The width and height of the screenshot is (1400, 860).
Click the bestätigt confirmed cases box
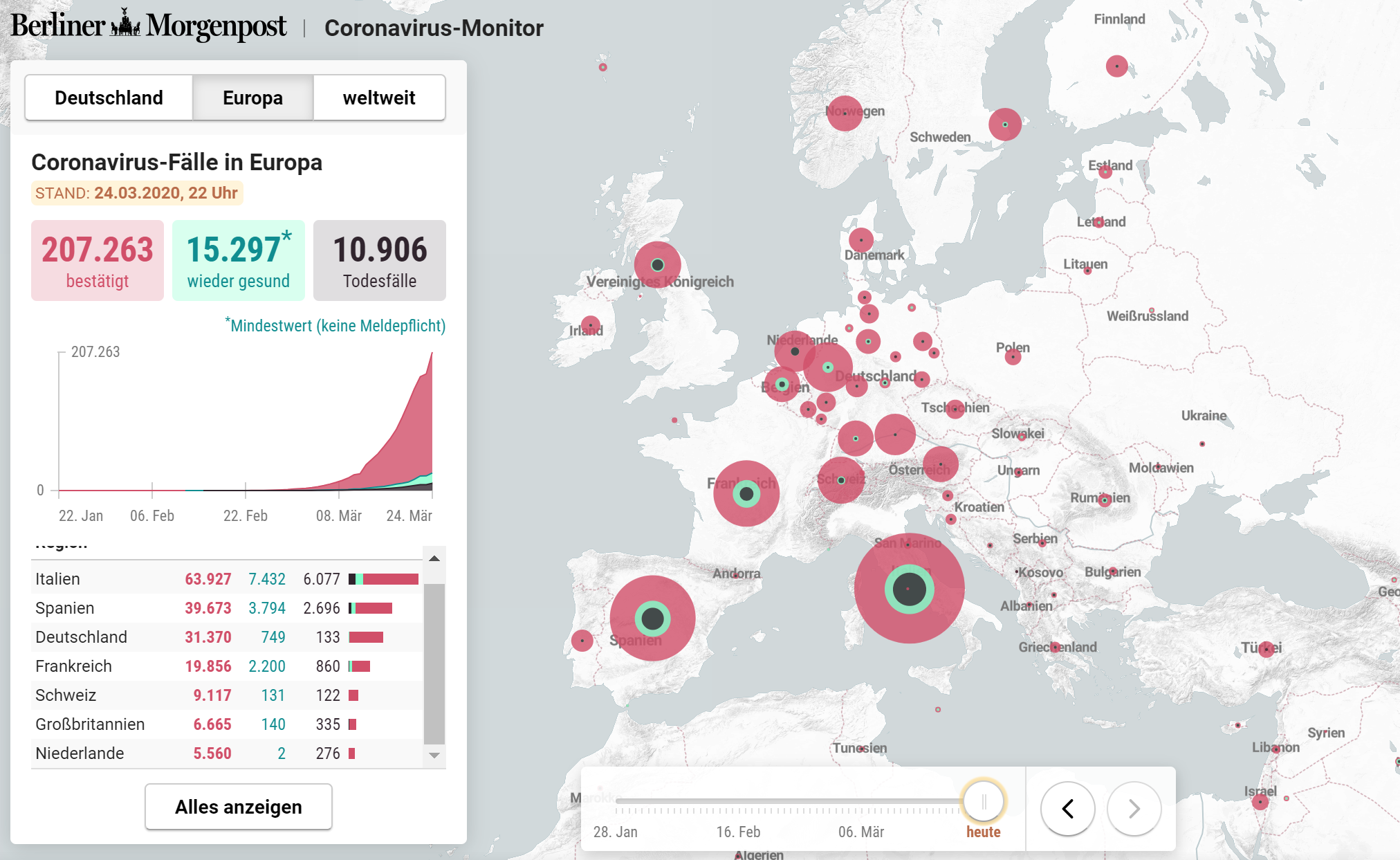click(98, 261)
